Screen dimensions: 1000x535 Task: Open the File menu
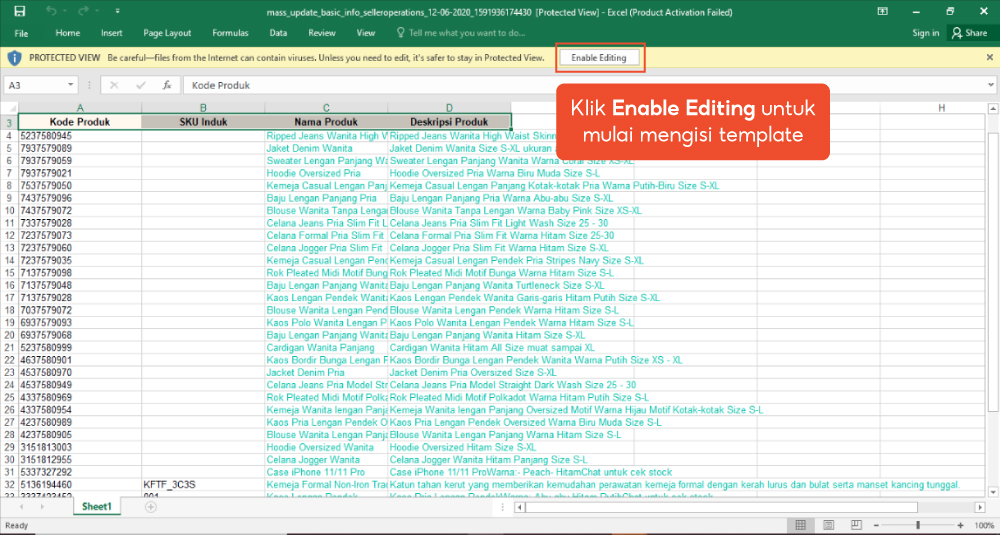[21, 33]
